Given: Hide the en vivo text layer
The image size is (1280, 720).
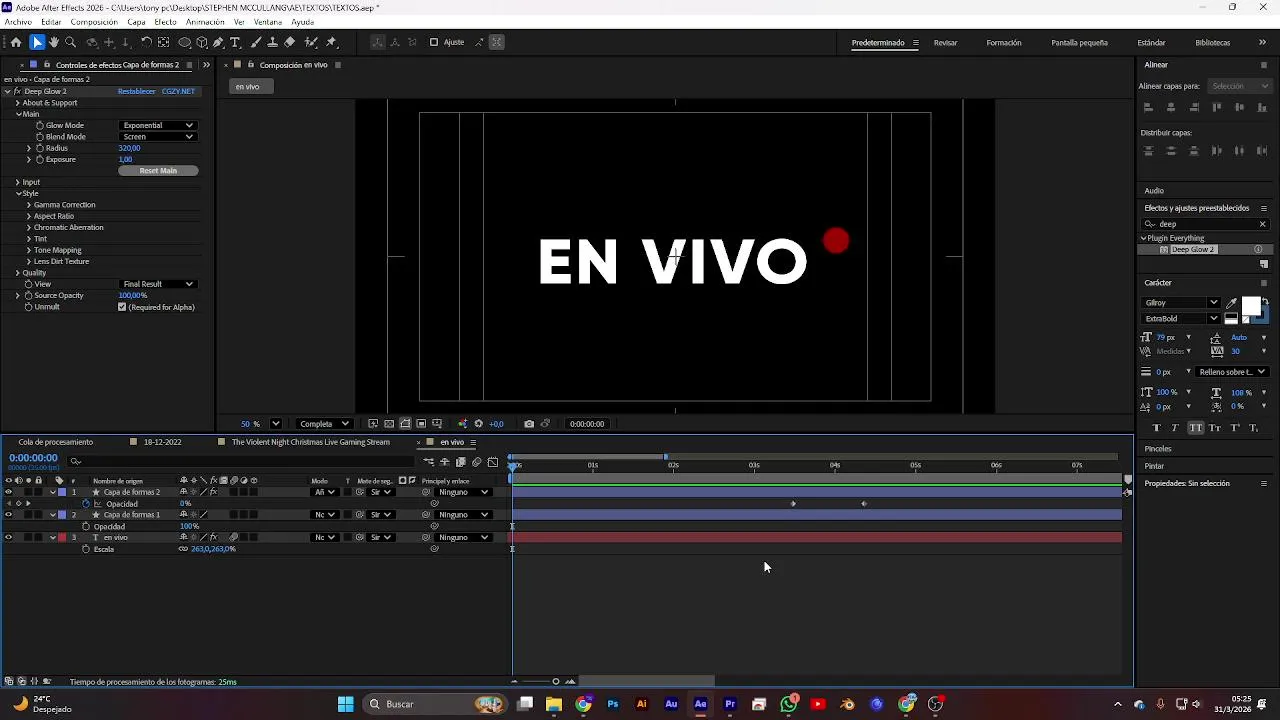Looking at the screenshot, I should click(8, 537).
